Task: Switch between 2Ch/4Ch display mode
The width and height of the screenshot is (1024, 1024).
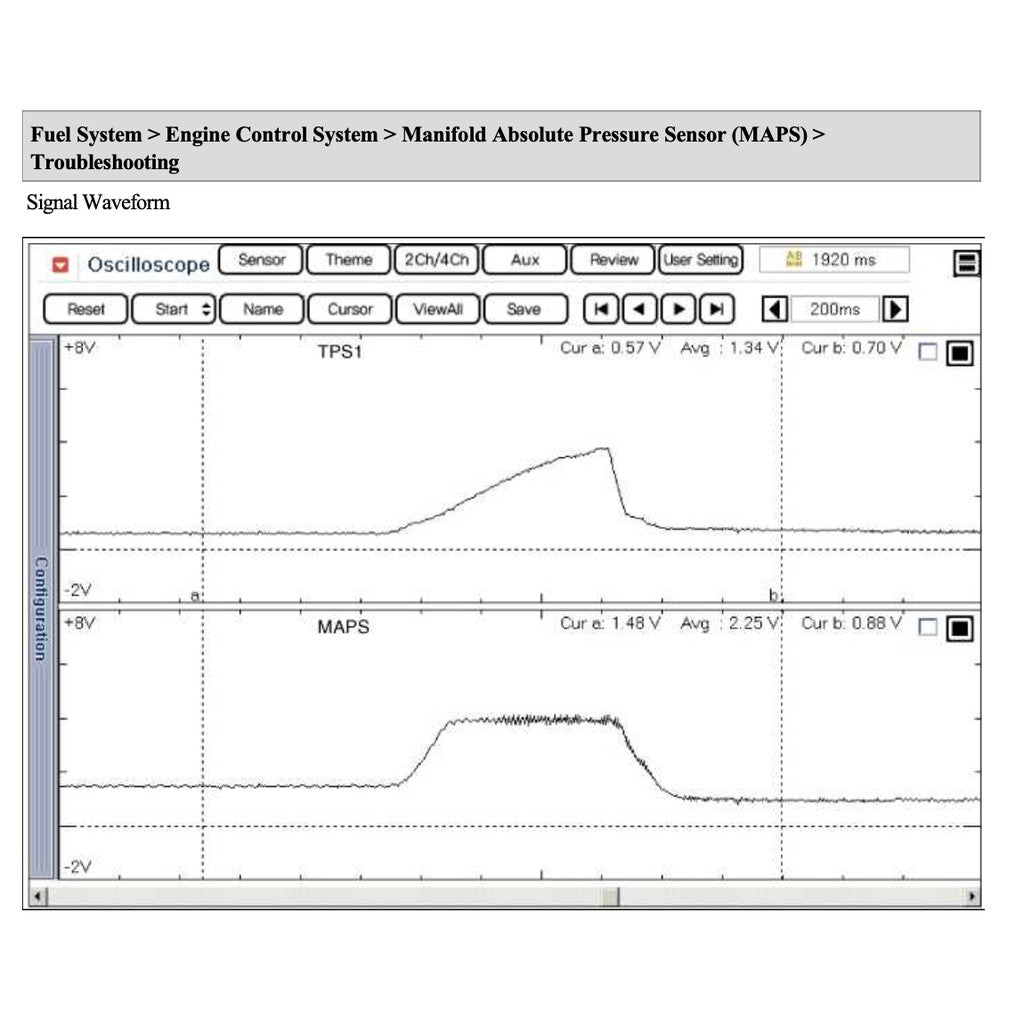Action: click(437, 260)
